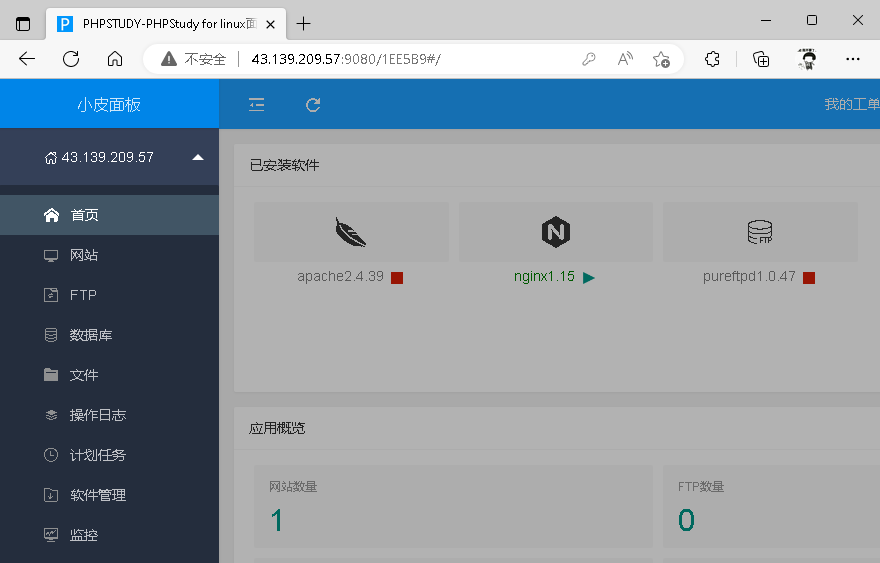Click the saved password key icon
This screenshot has height=563, width=880.
point(589,59)
